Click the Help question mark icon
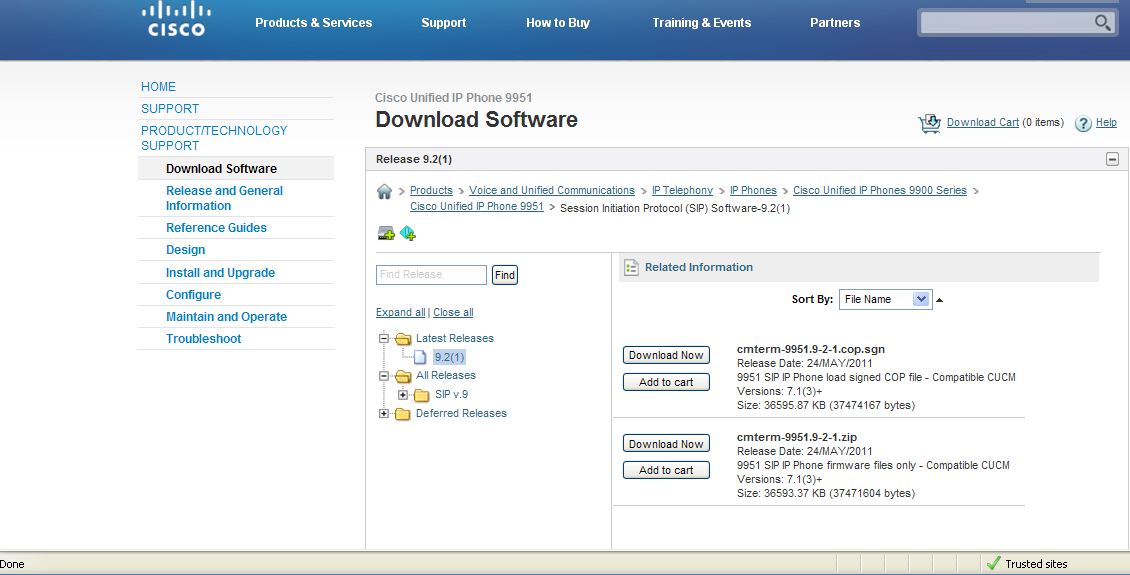This screenshot has width=1130, height=575. tap(1083, 123)
